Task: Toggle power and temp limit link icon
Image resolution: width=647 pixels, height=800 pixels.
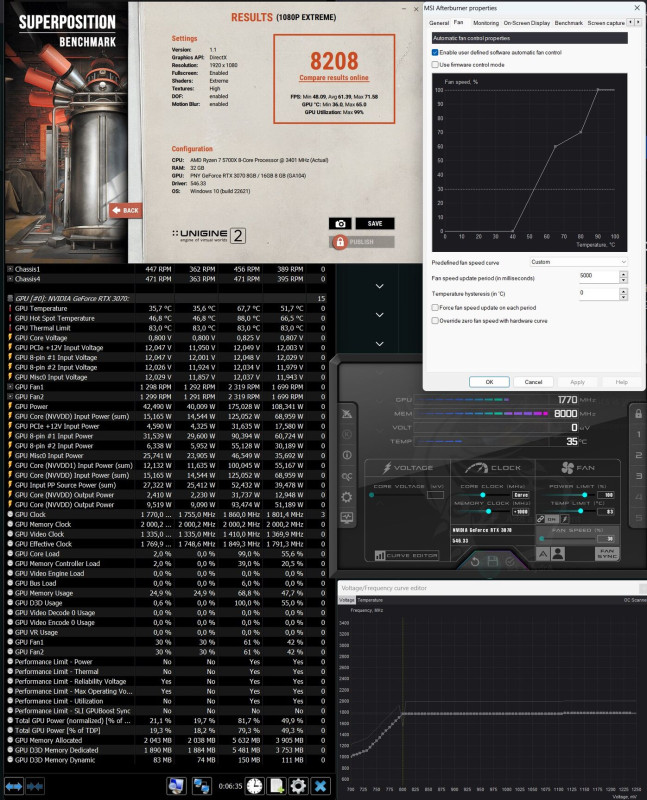Action: [540, 519]
